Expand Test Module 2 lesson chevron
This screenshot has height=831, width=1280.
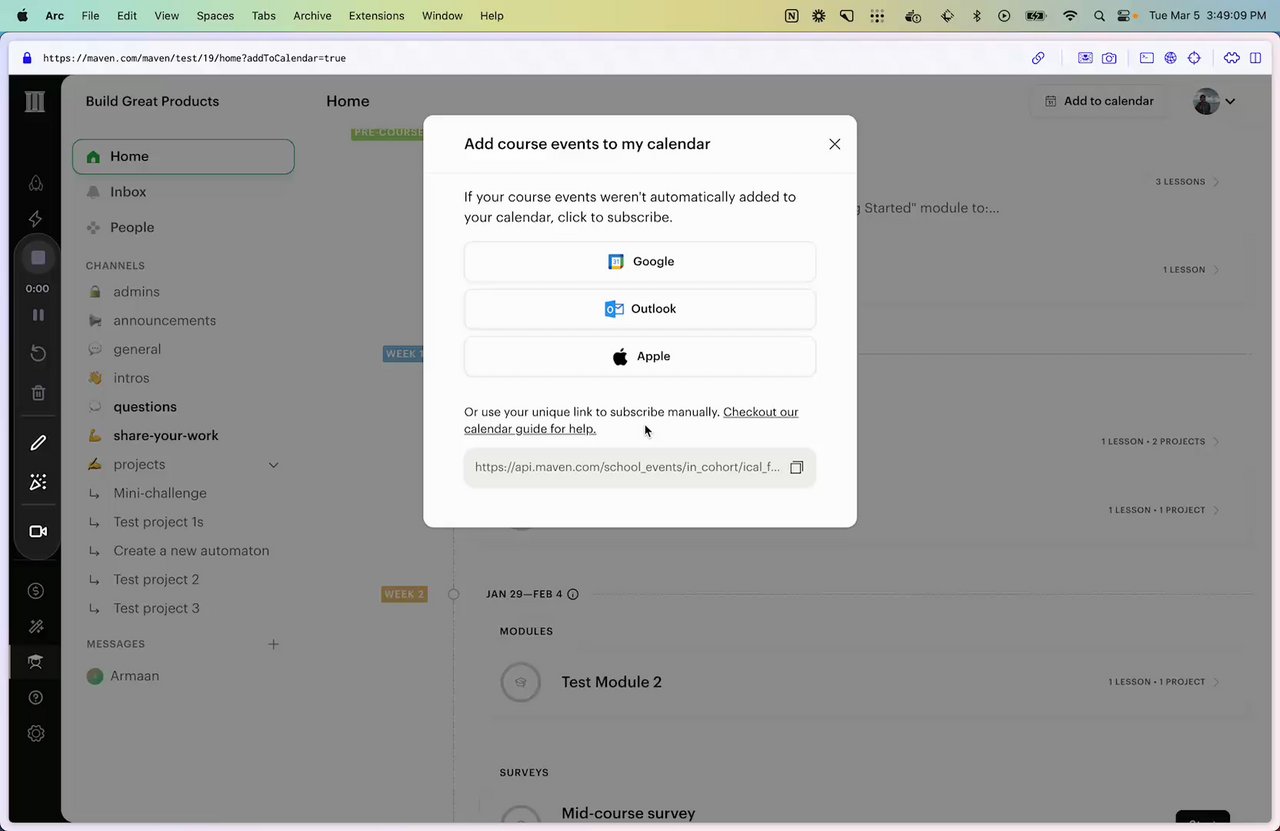1216,682
